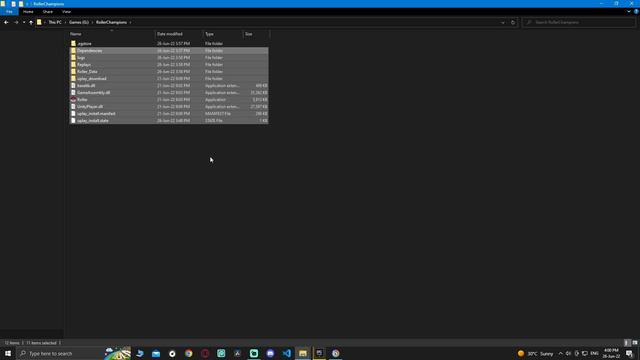Select the logs folder
This screenshot has width=640, height=360.
click(169, 58)
